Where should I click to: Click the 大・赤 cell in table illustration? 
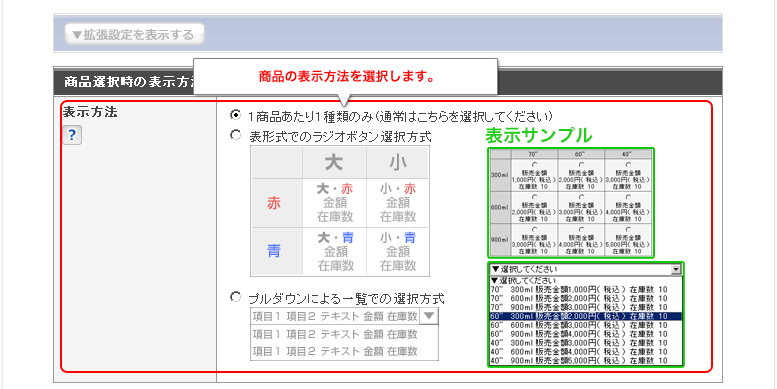335,203
